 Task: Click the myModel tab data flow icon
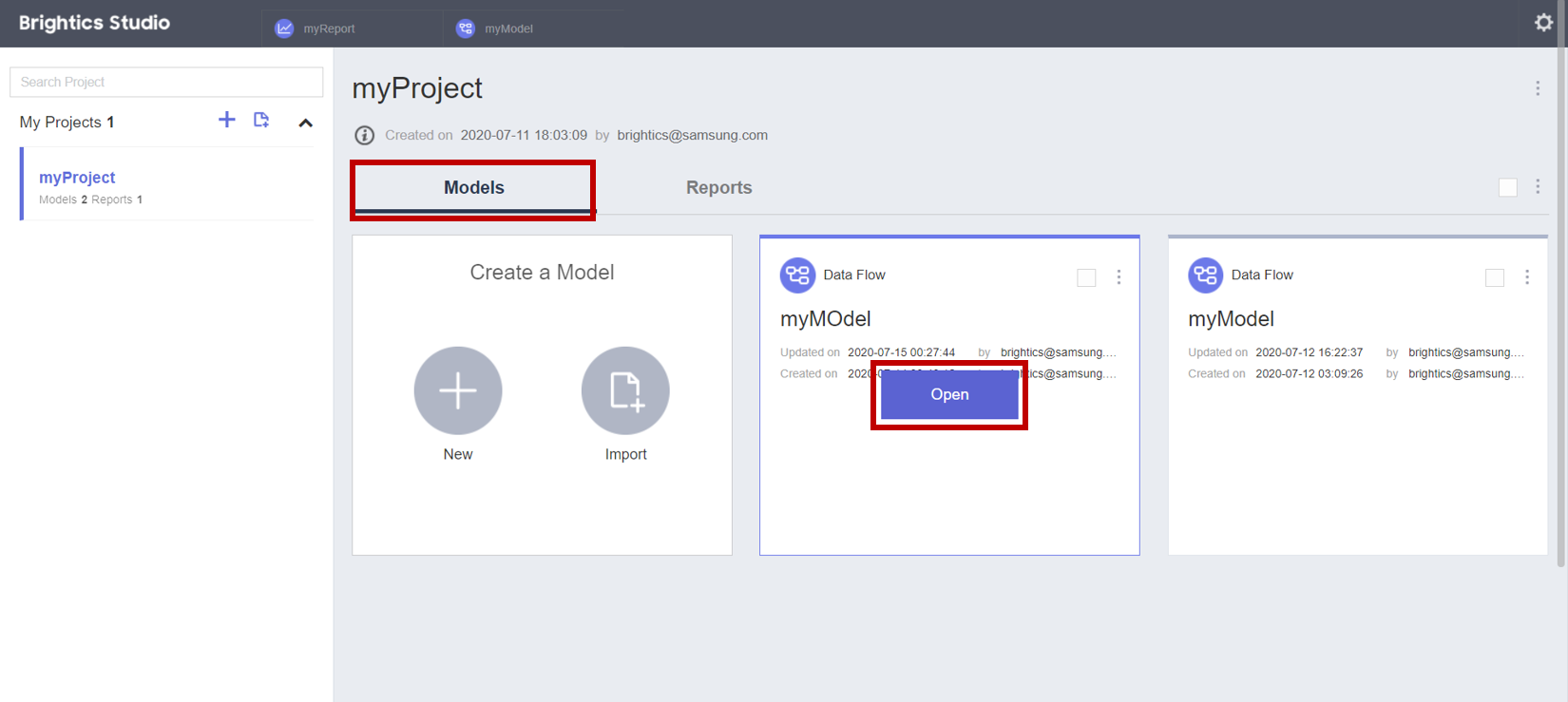465,28
